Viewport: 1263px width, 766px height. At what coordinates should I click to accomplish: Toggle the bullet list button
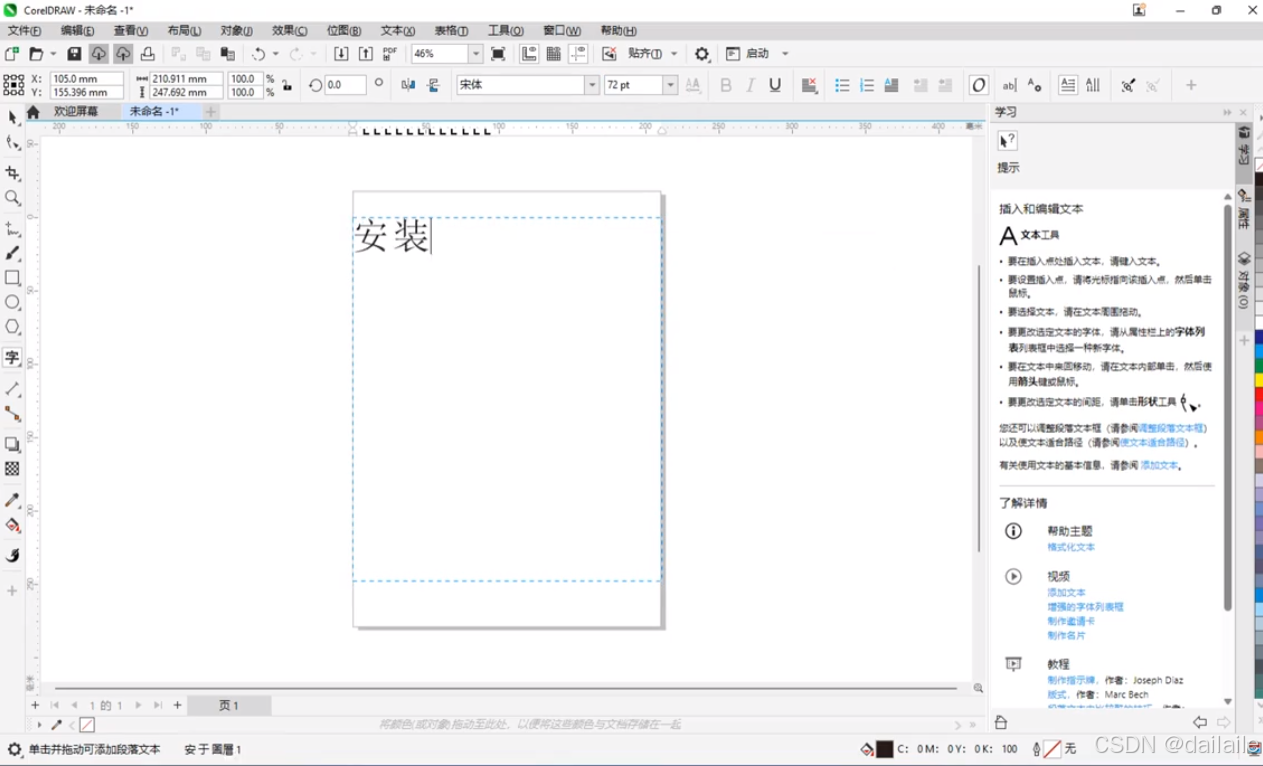pos(842,85)
